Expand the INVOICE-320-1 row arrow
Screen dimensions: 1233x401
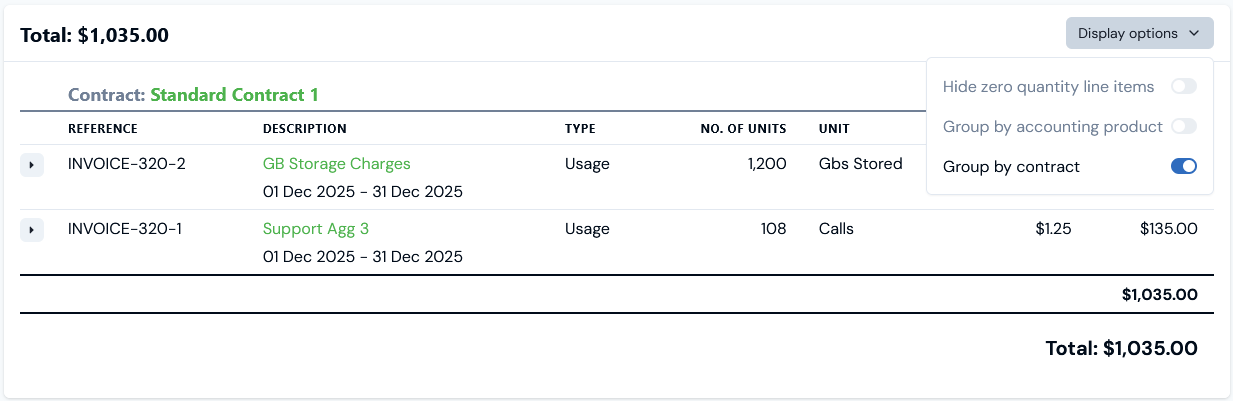[31, 230]
